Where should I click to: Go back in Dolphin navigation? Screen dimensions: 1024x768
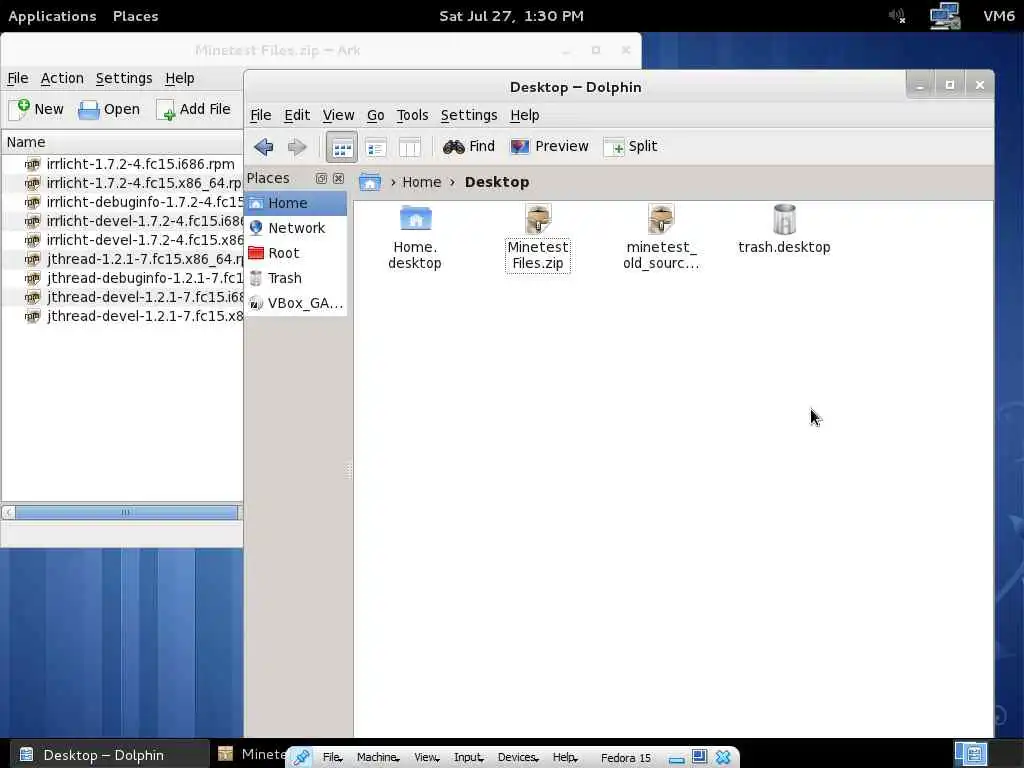pos(264,147)
